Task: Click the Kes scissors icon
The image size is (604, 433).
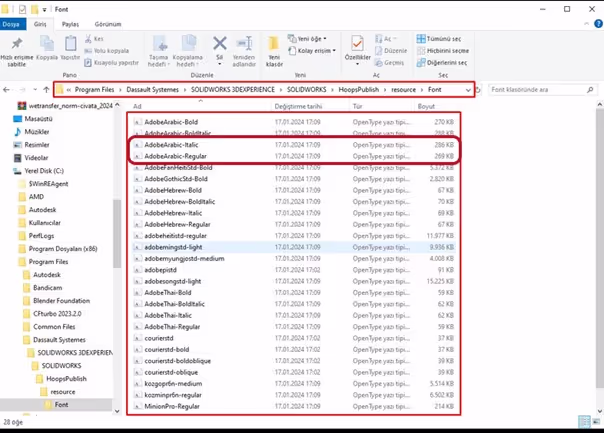Action: [88, 39]
